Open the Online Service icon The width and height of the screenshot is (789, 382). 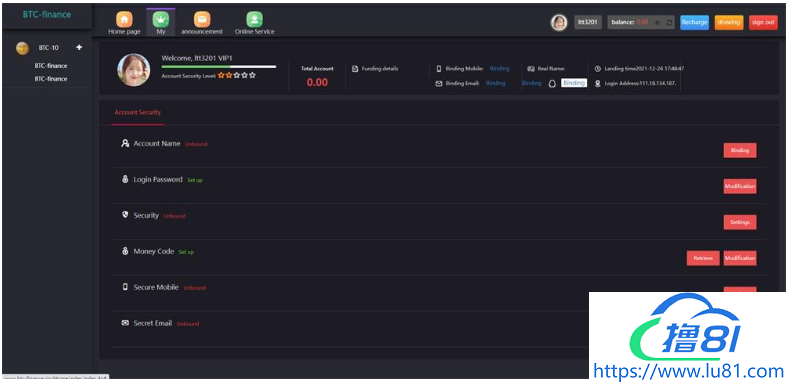click(x=254, y=20)
